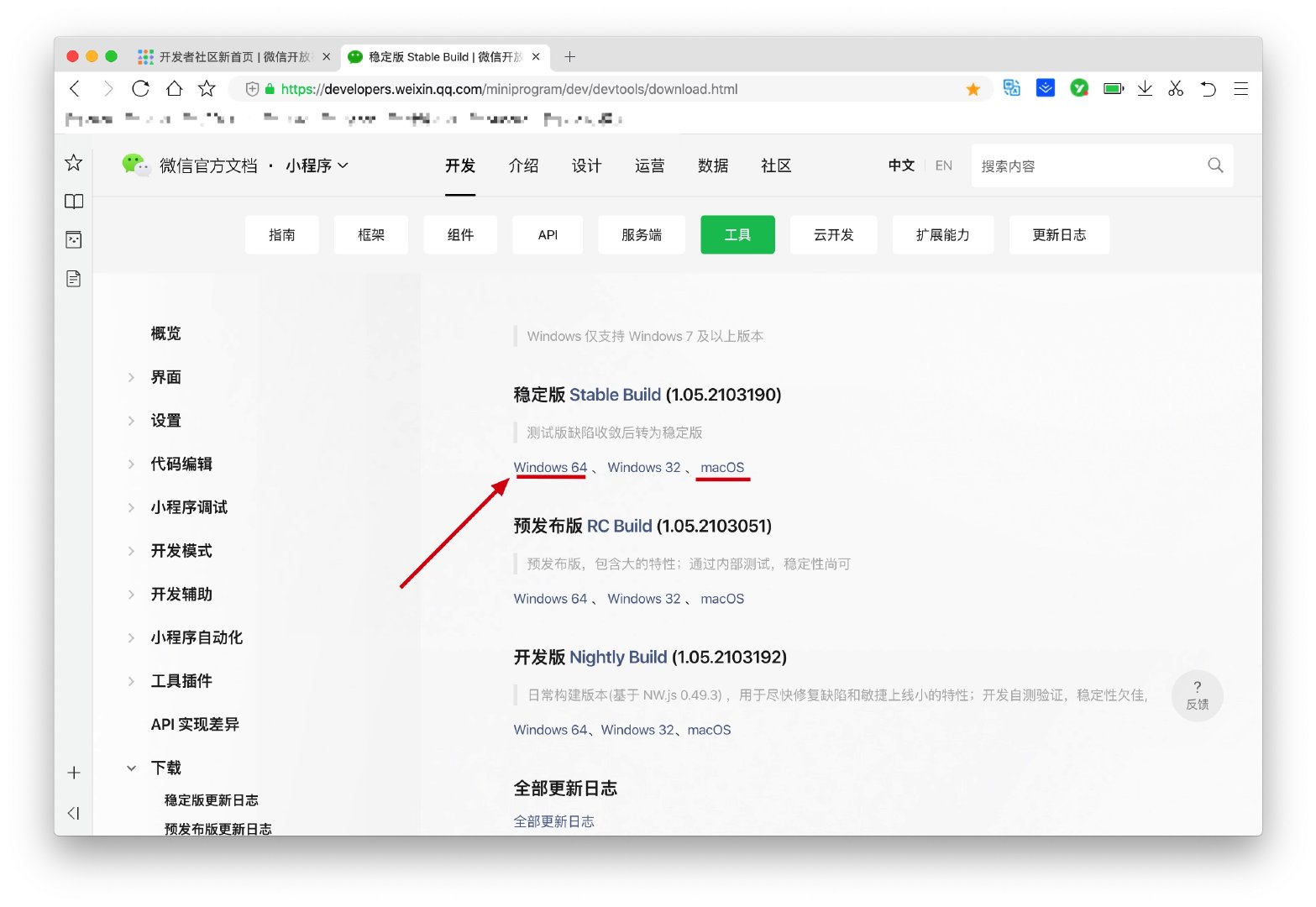Click the search magnifier icon
Image resolution: width=1316 pixels, height=907 pixels.
(1215, 165)
